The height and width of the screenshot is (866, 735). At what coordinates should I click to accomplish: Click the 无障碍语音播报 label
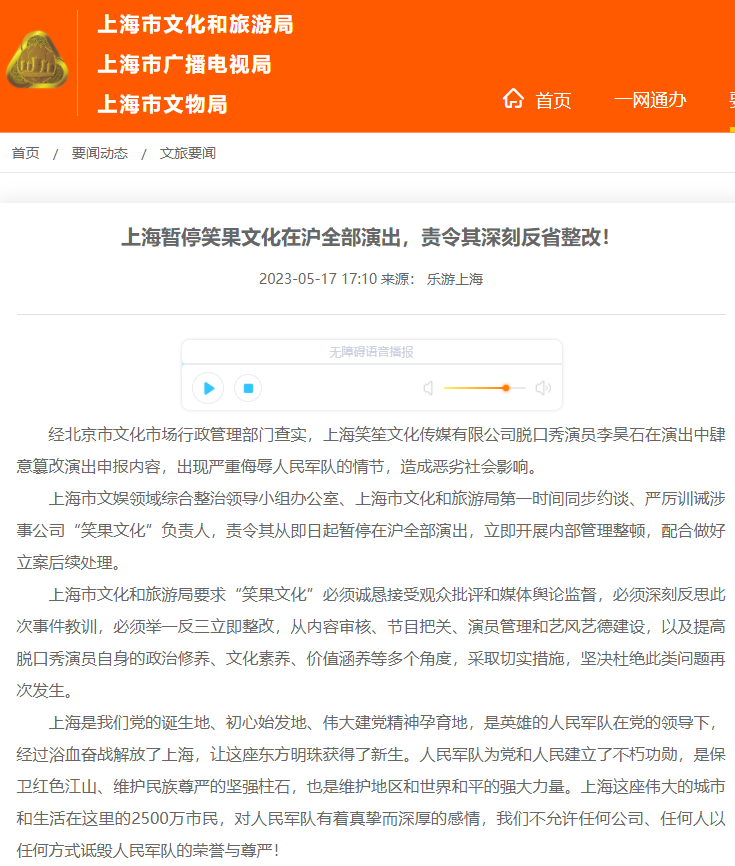click(x=371, y=352)
